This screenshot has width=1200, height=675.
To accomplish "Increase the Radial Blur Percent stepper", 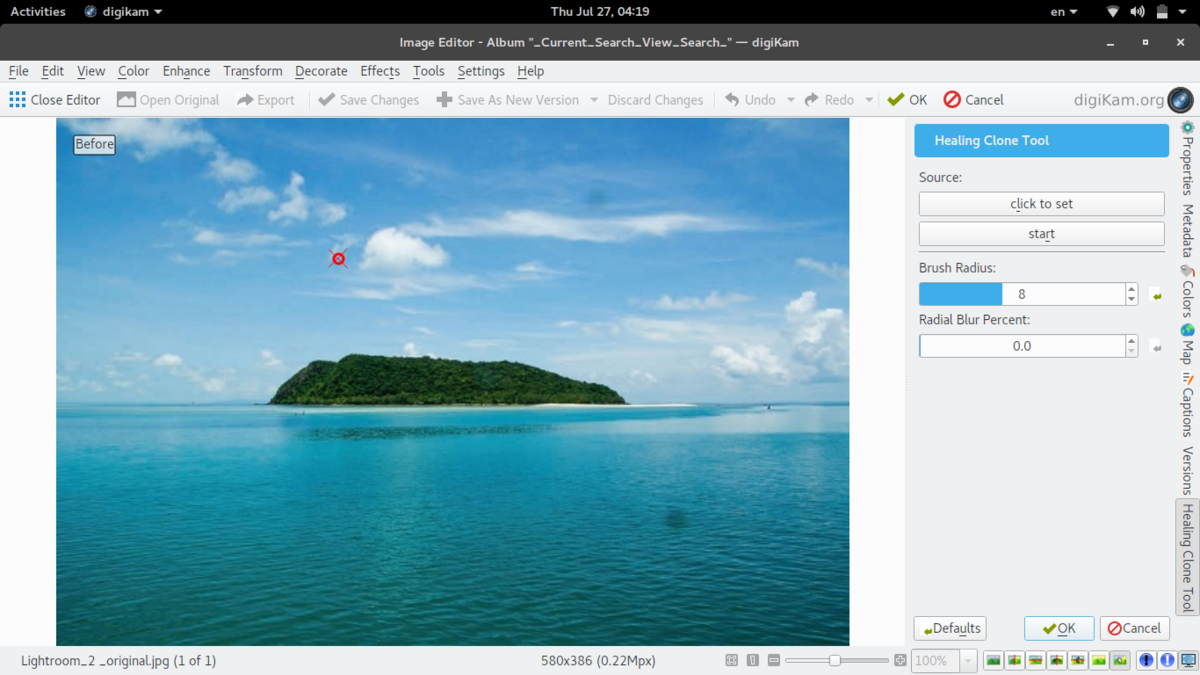I will (x=1131, y=340).
